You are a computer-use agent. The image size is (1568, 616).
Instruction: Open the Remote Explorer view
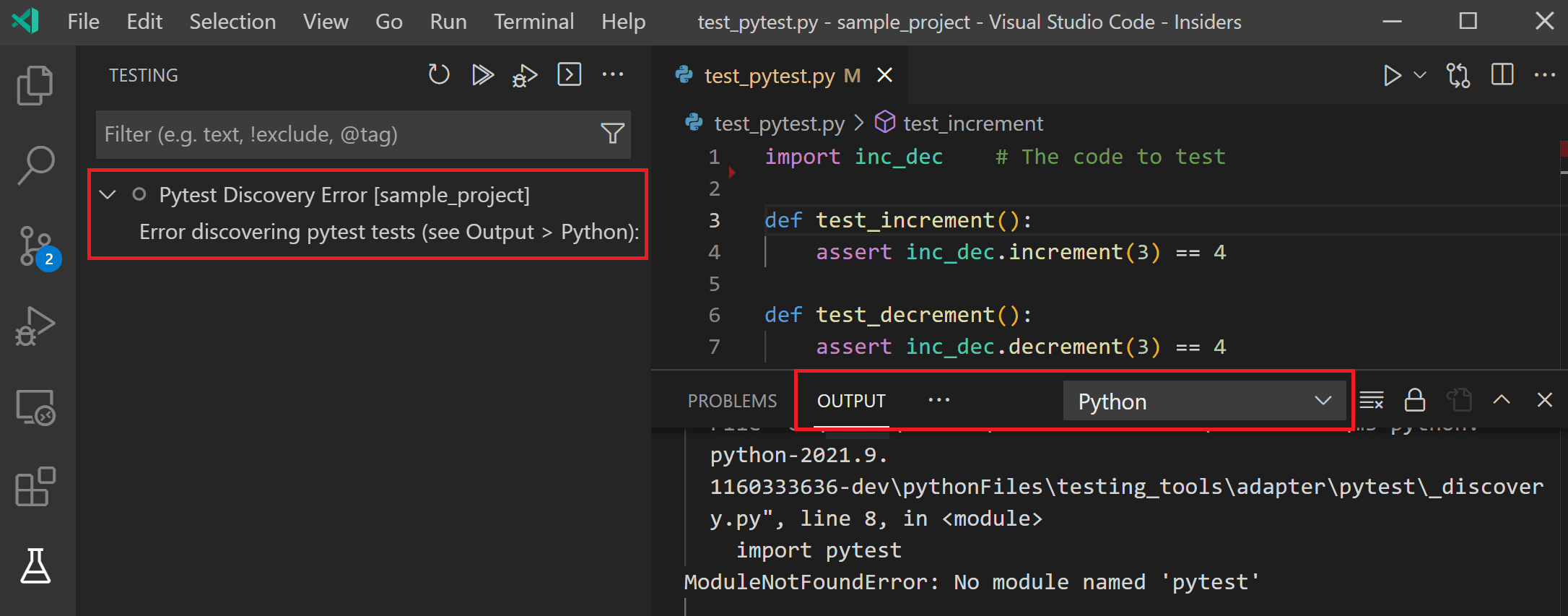35,408
